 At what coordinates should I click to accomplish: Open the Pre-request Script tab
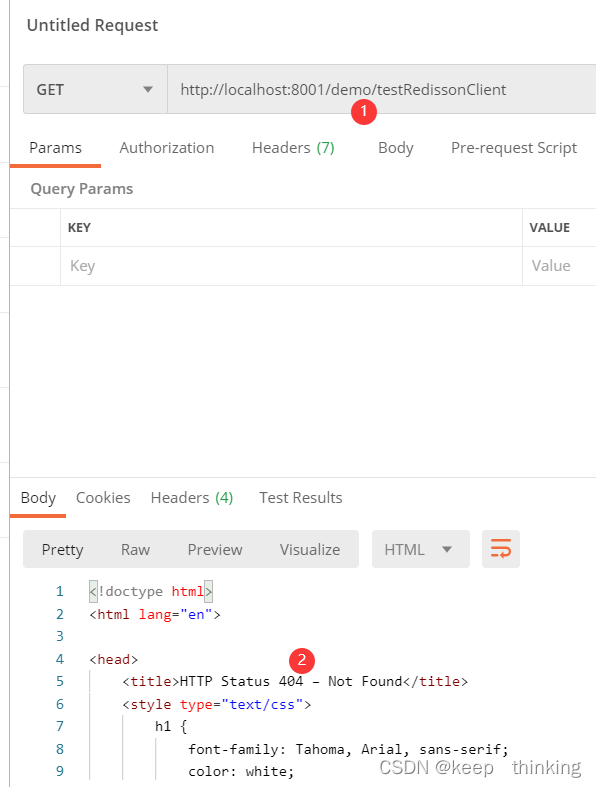point(514,148)
